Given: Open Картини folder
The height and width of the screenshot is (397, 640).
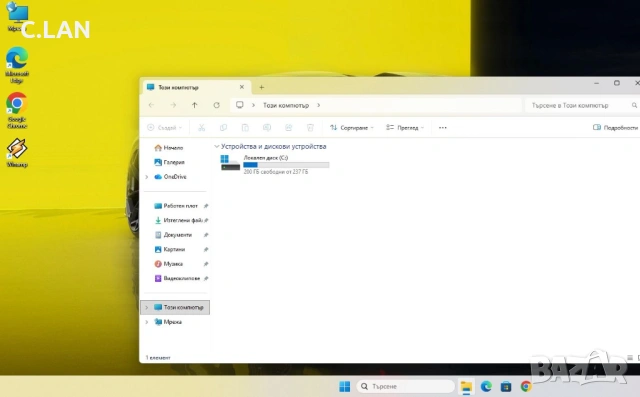Looking at the screenshot, I should tap(170, 249).
